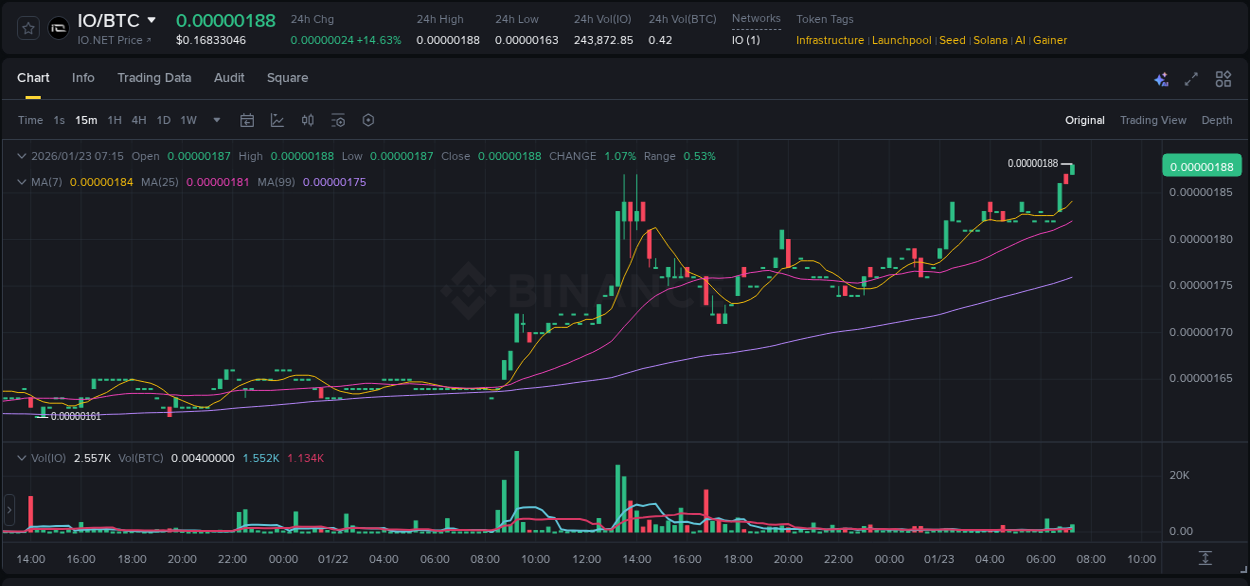Open chart settings via the hexagon icon
Screen dimensions: 1250x586
pos(368,120)
